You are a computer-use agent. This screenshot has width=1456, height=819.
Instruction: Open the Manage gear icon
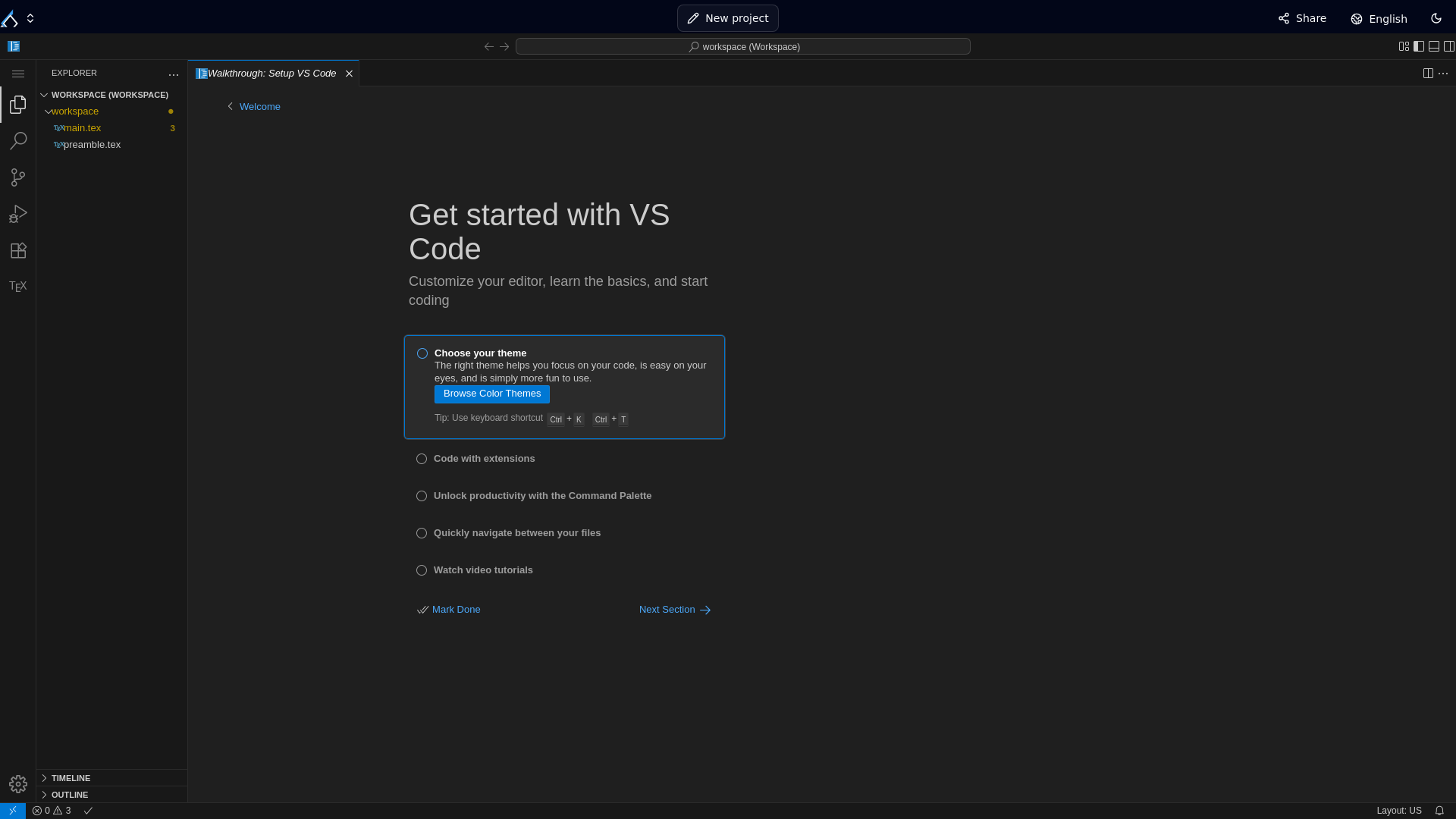pyautogui.click(x=18, y=784)
